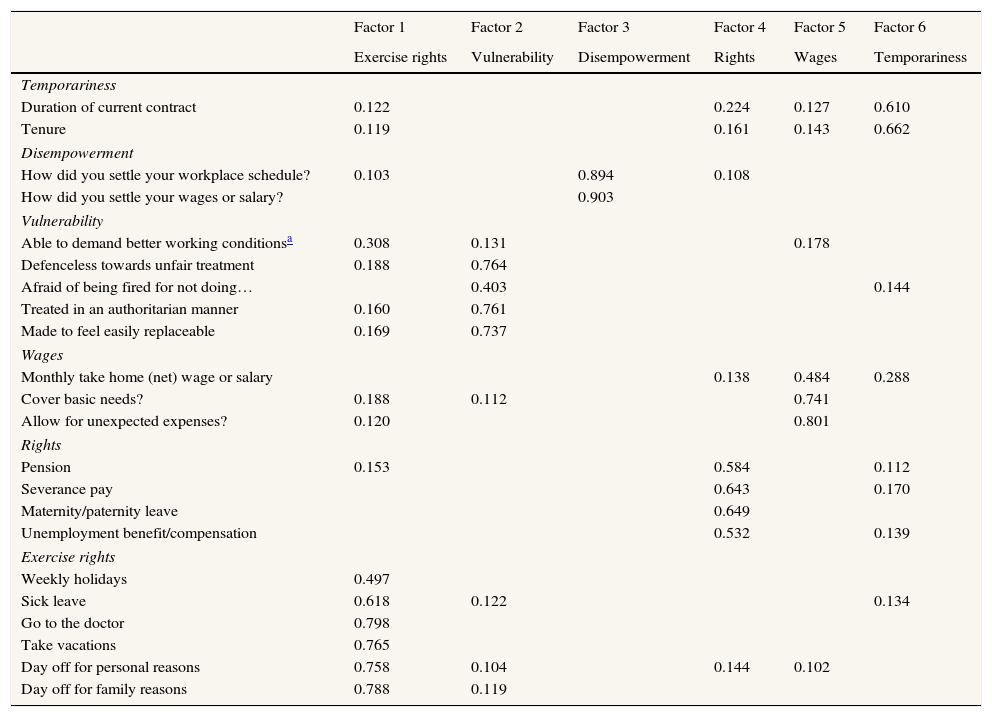Select the 'Severance pay' row label

[x=66, y=489]
